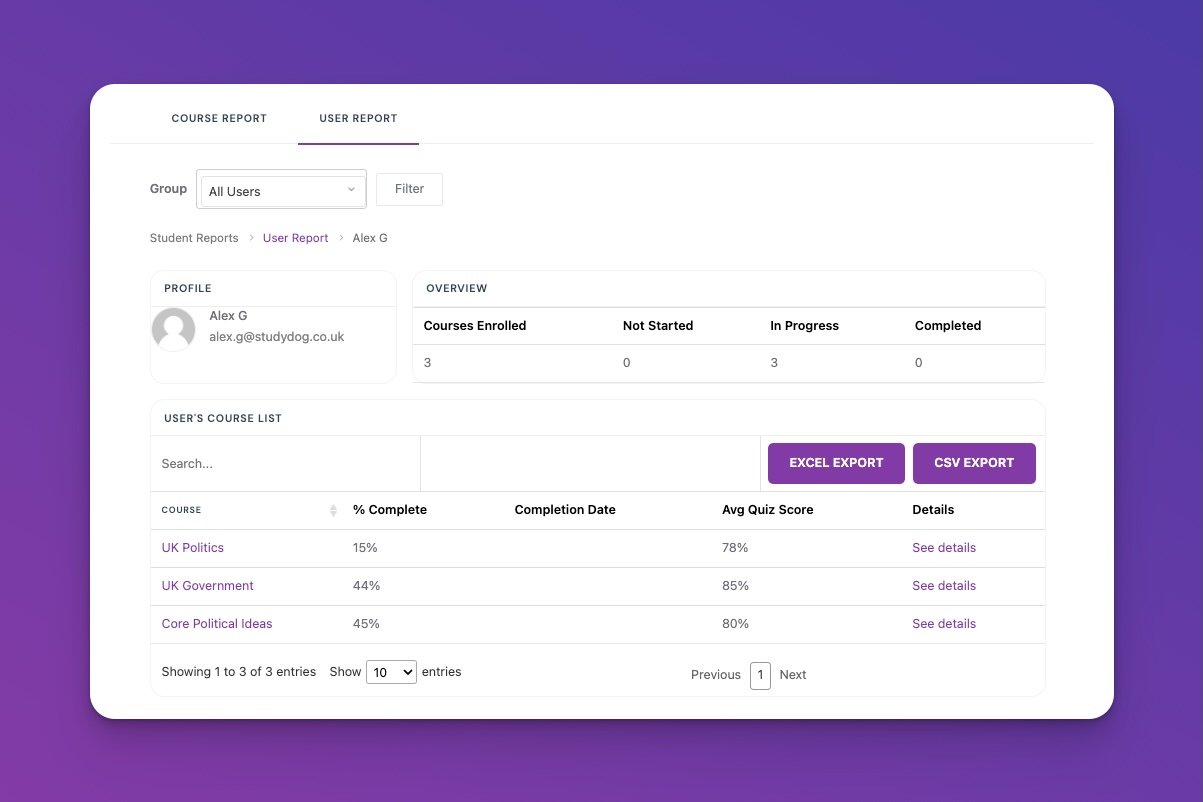Click the Course column sort arrows
The height and width of the screenshot is (802, 1203).
(333, 511)
